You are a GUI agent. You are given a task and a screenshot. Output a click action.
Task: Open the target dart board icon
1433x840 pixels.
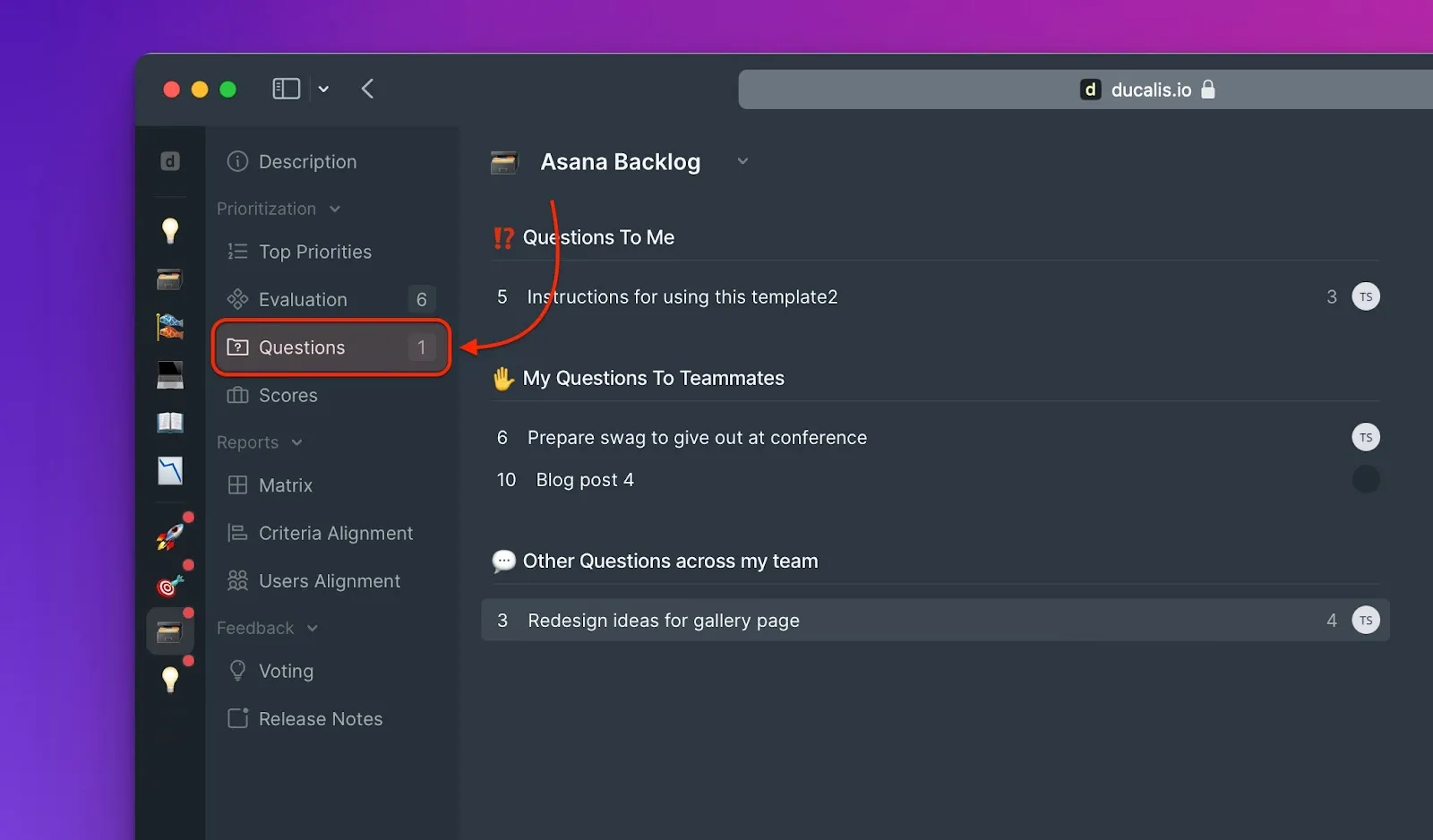(169, 586)
